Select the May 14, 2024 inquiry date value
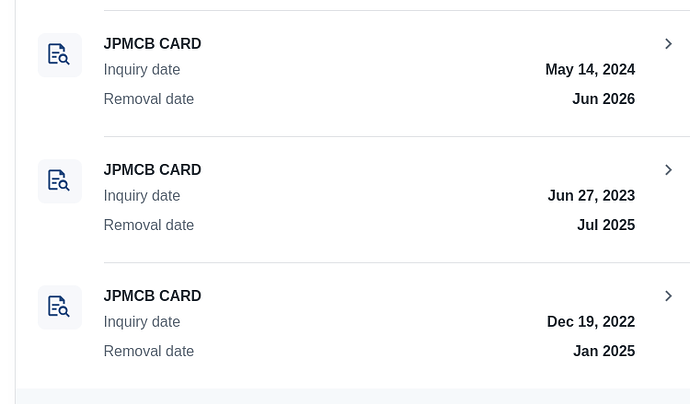 pos(590,70)
